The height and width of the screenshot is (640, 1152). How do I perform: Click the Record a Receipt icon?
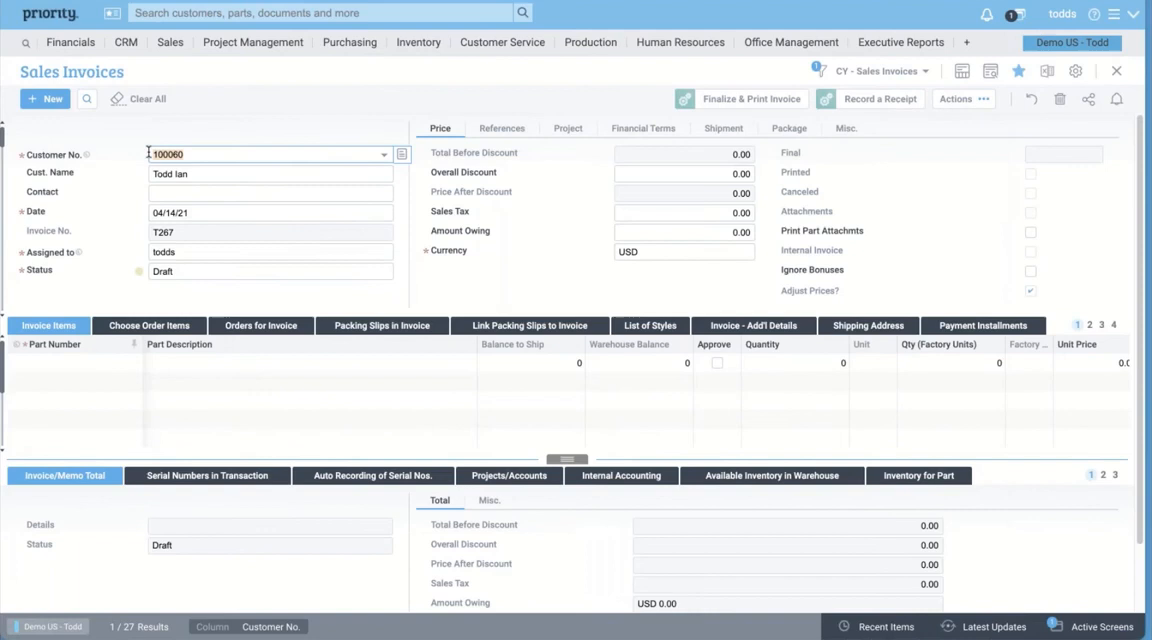(x=826, y=99)
